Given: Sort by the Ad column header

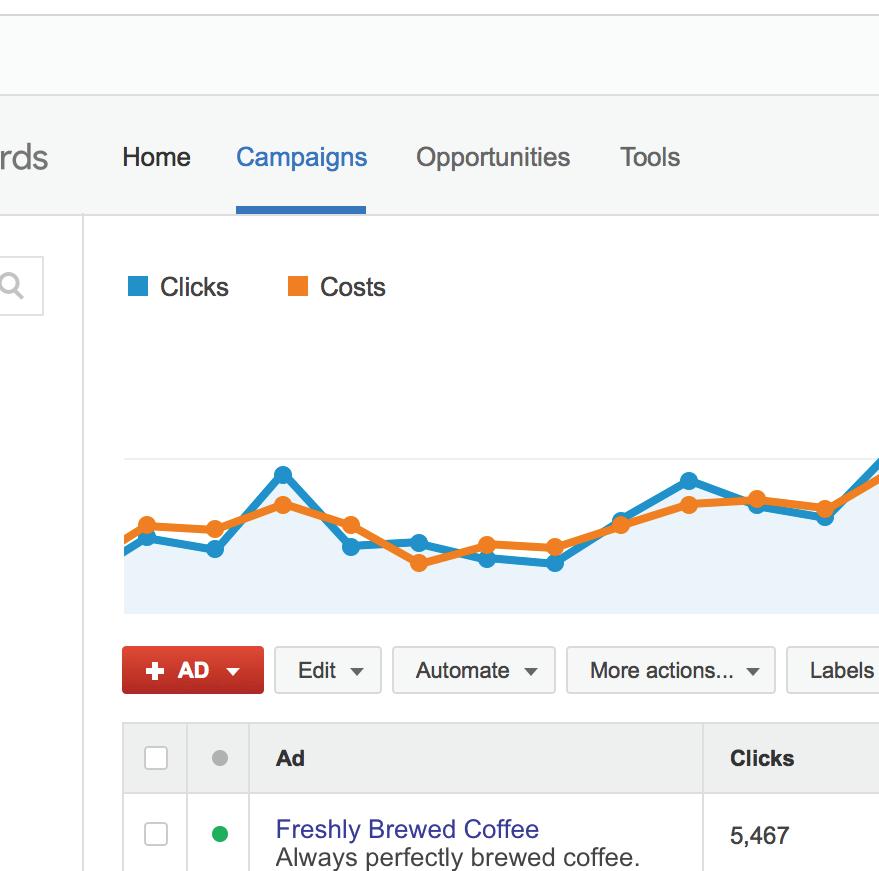Looking at the screenshot, I should [x=290, y=758].
